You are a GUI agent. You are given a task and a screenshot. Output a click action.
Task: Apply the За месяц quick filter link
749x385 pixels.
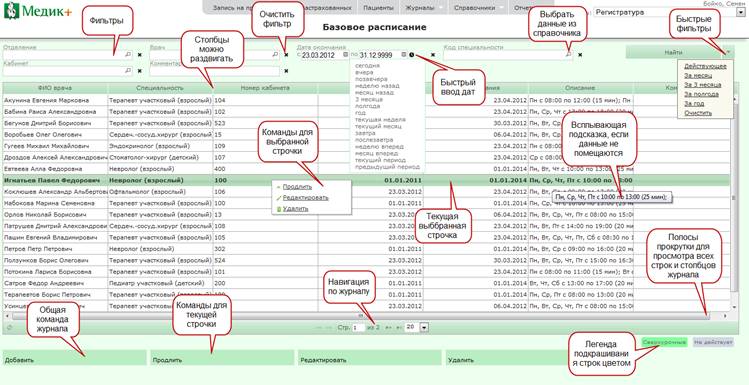tap(697, 75)
